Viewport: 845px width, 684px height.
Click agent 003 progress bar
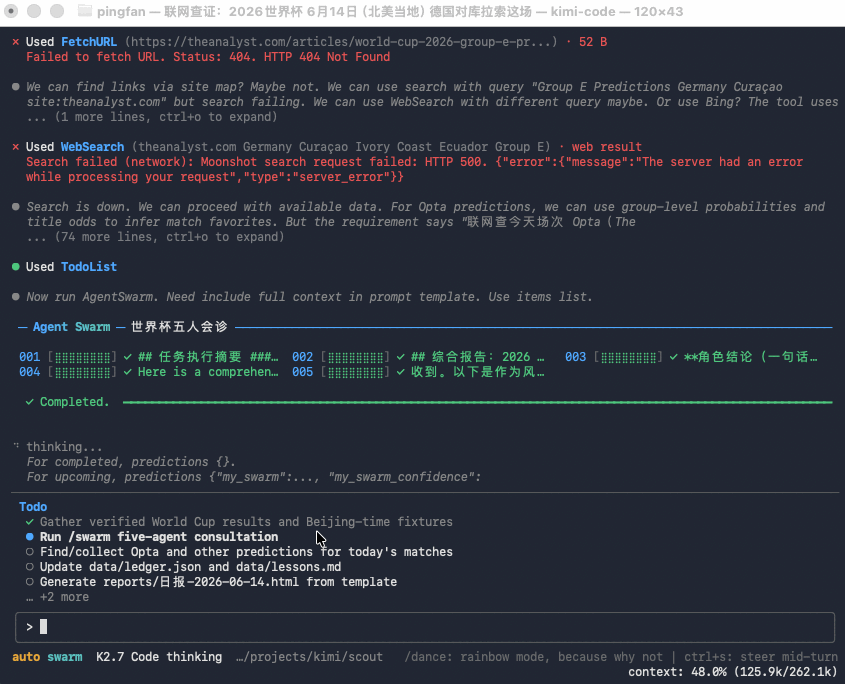(x=628, y=357)
